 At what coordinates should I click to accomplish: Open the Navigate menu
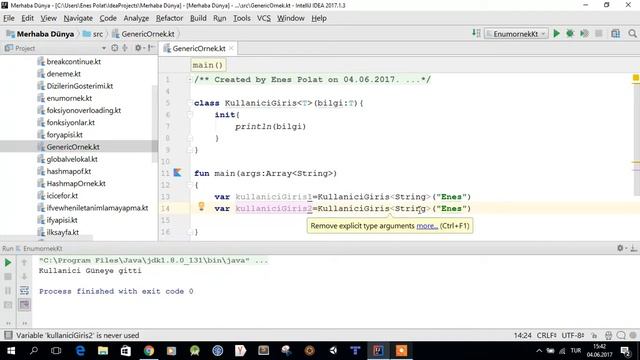[78, 18]
